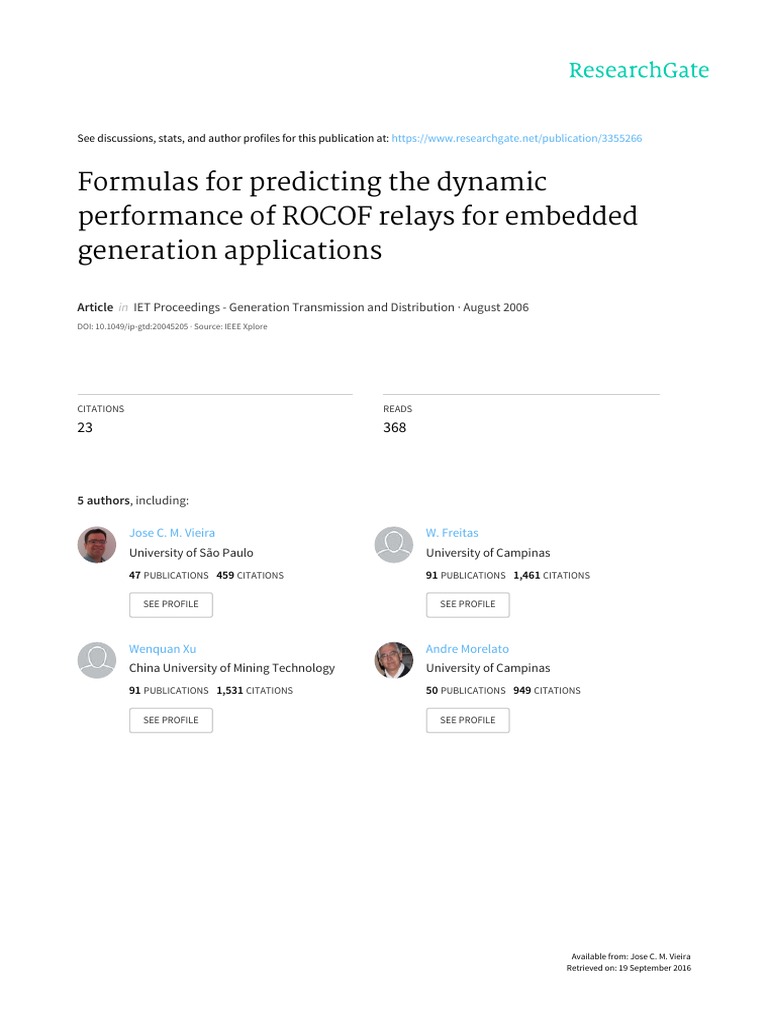
Task: Click SEE PROFILE under W. Freitas
Action: point(468,604)
